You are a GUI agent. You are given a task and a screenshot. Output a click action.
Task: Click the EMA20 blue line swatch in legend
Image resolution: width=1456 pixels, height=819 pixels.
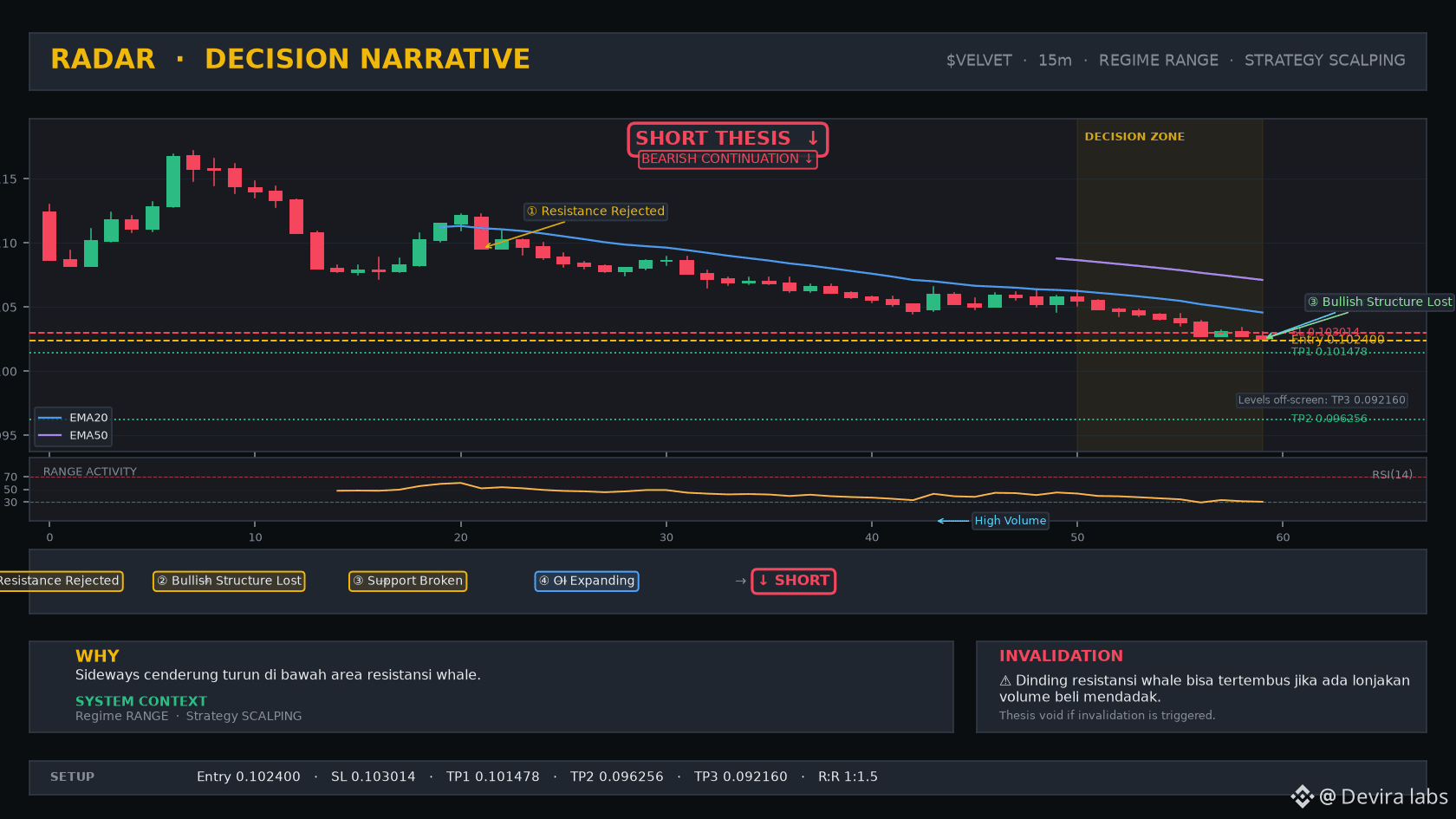[x=50, y=418]
